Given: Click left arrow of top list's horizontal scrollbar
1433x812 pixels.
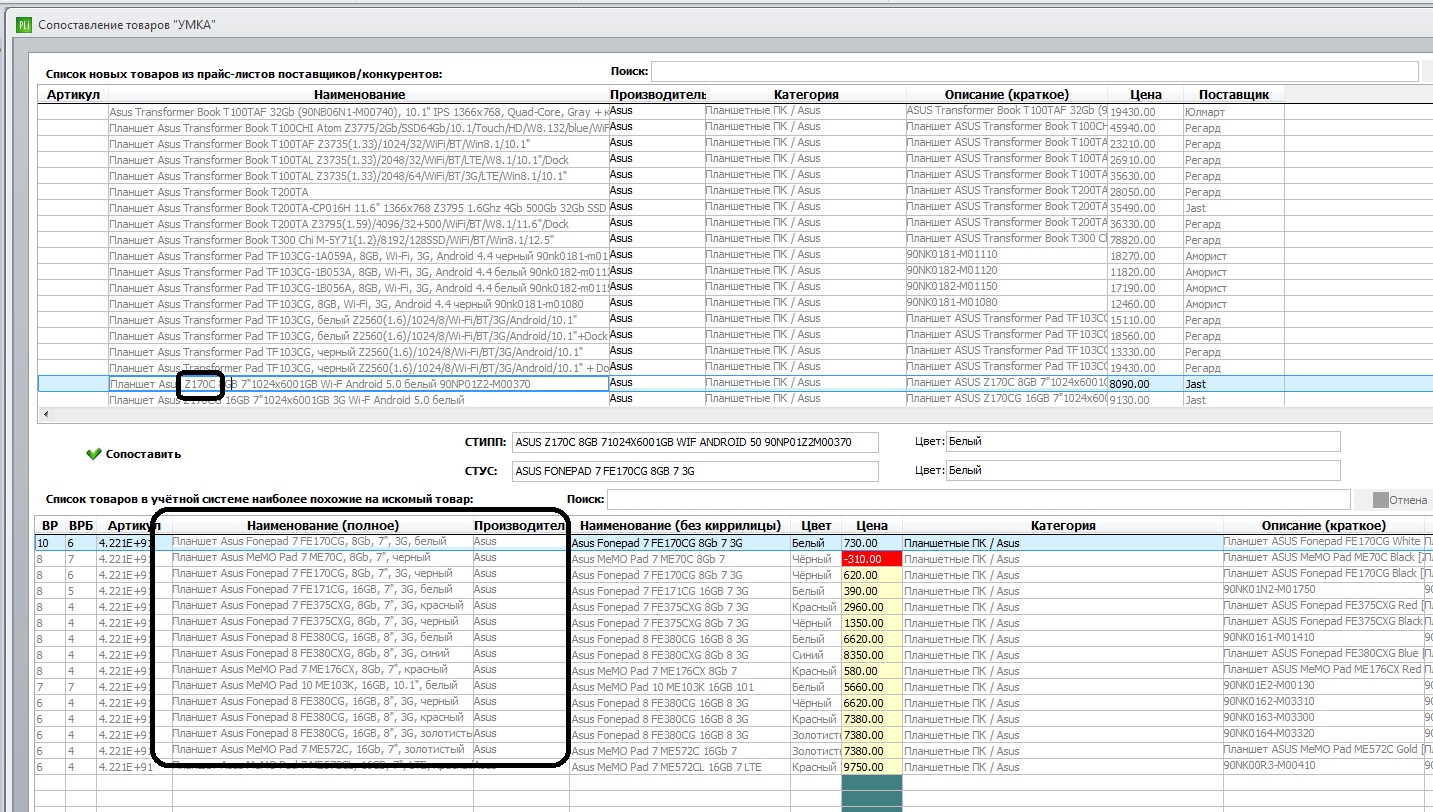Looking at the screenshot, I should point(44,414).
